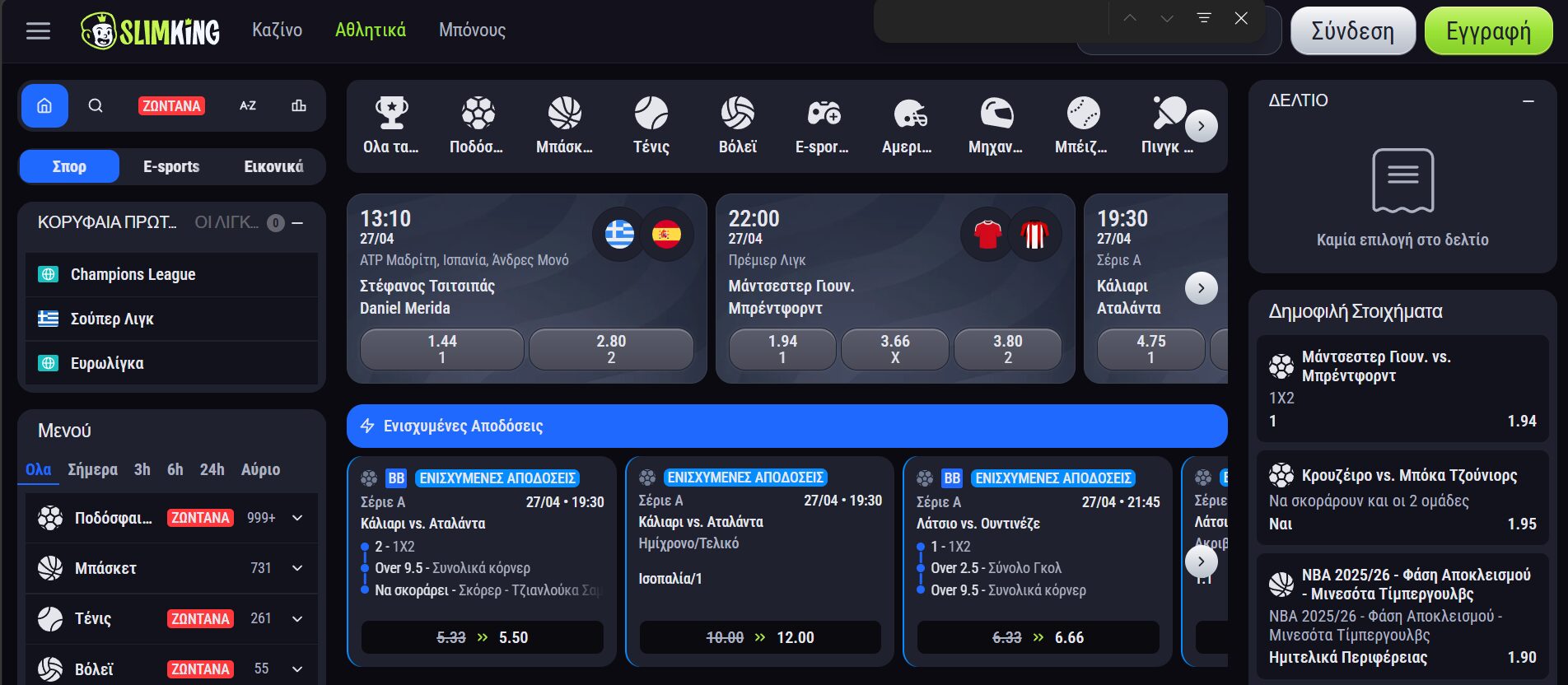Open the Αθλητικά navigation item

pos(371,30)
